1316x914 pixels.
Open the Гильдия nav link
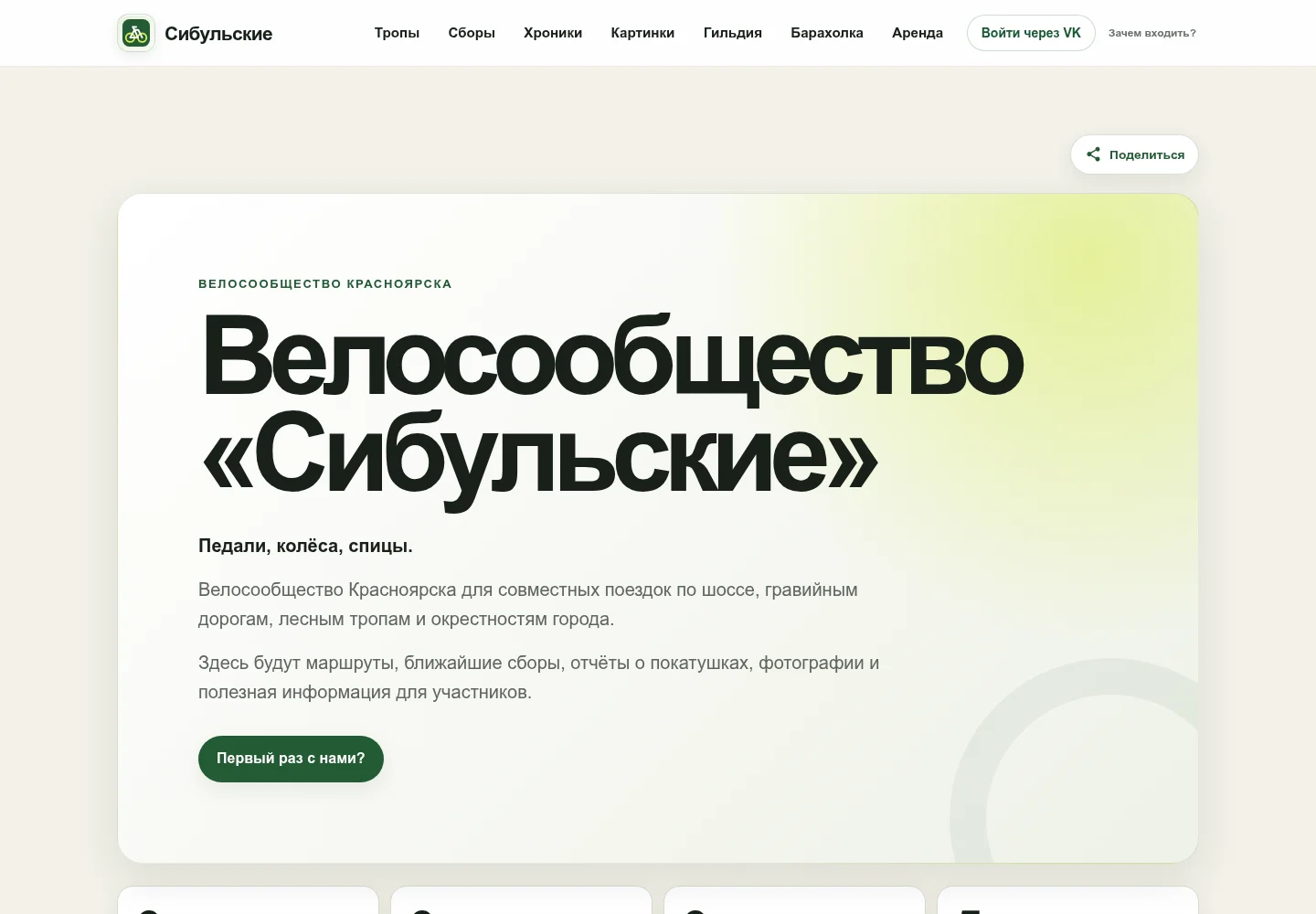(733, 33)
